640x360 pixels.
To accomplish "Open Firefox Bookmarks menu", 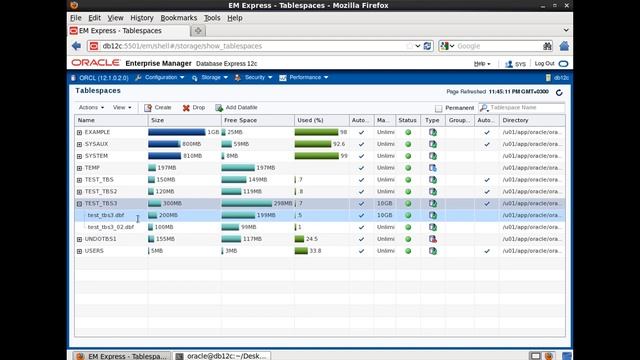I will click(x=178, y=18).
